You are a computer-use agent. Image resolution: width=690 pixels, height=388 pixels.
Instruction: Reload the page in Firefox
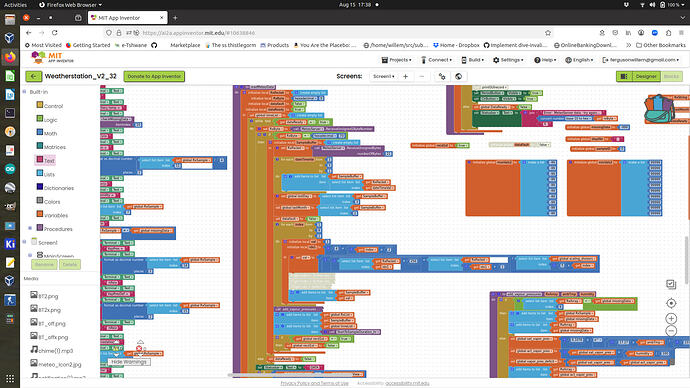point(55,33)
